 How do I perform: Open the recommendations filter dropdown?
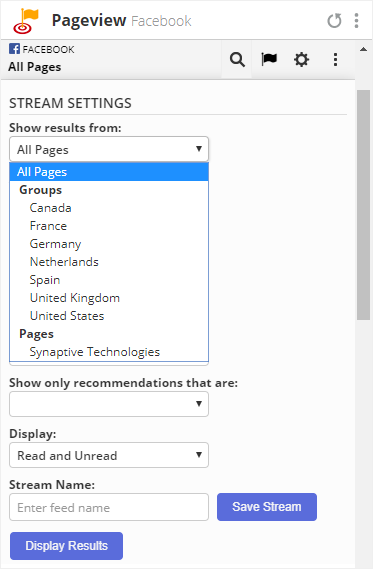coord(109,404)
